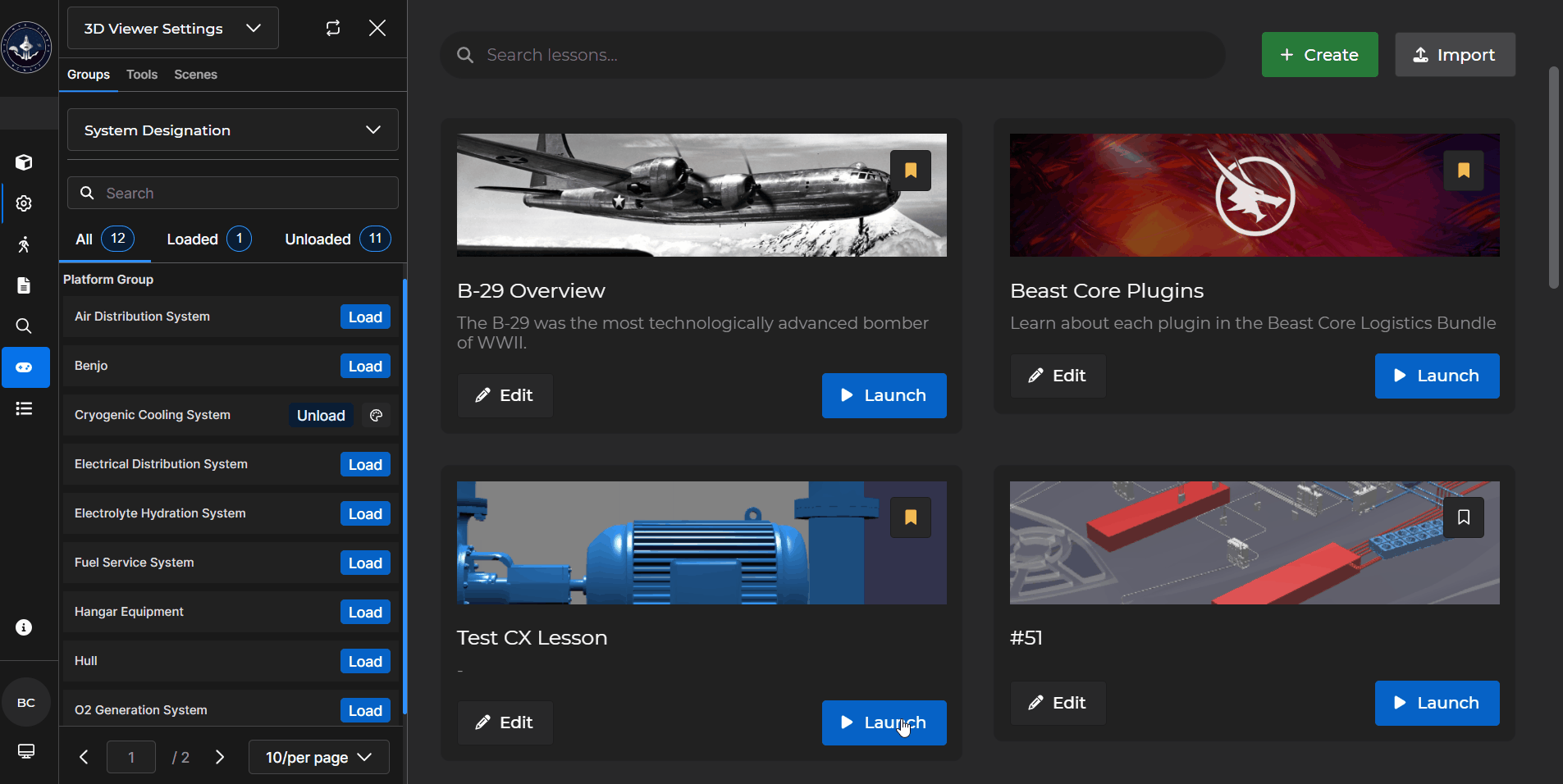Open the document icon in sidebar
This screenshot has width=1563, height=784.
(x=24, y=285)
